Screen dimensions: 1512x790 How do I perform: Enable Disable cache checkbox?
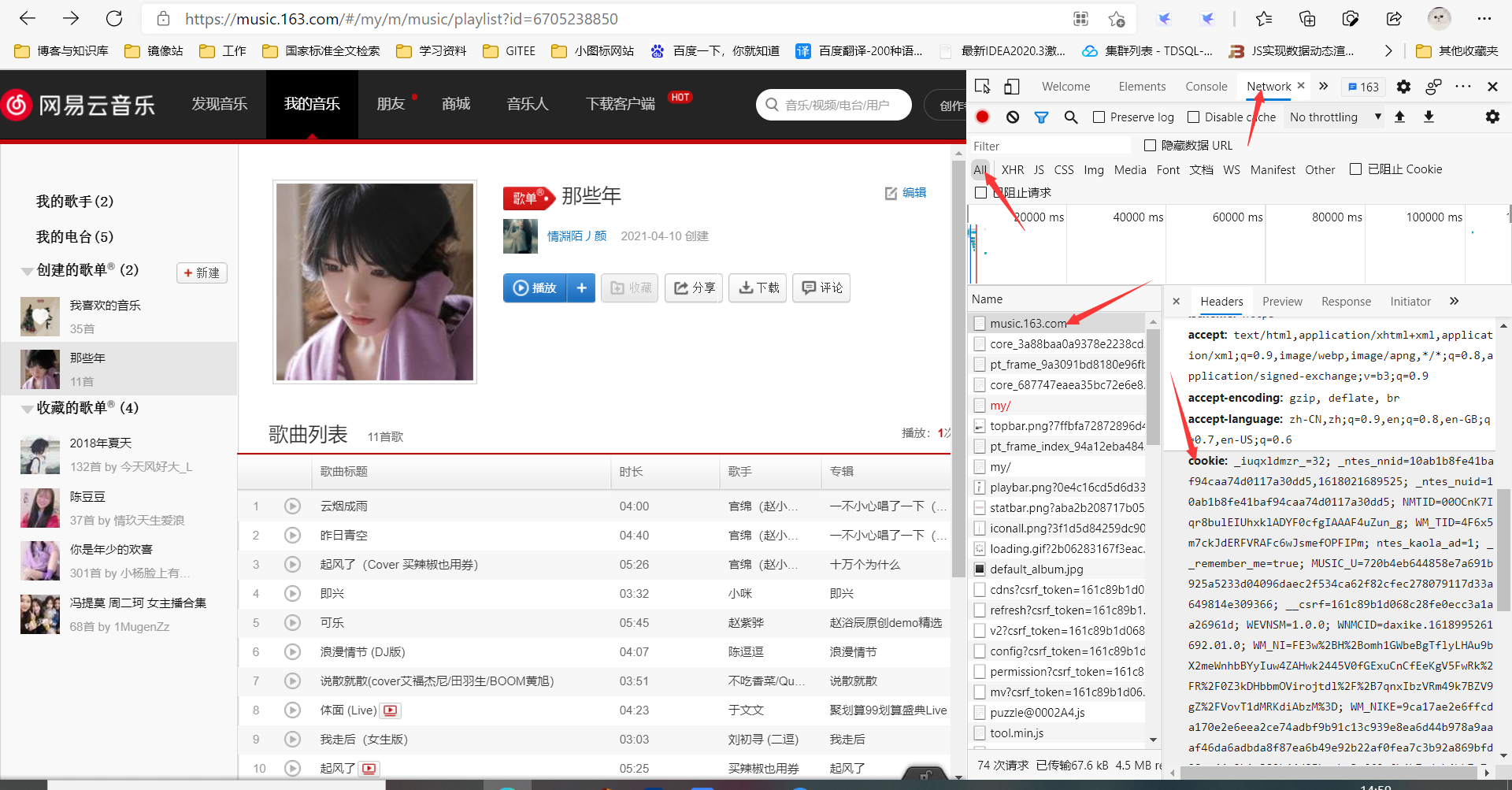[x=1194, y=117]
